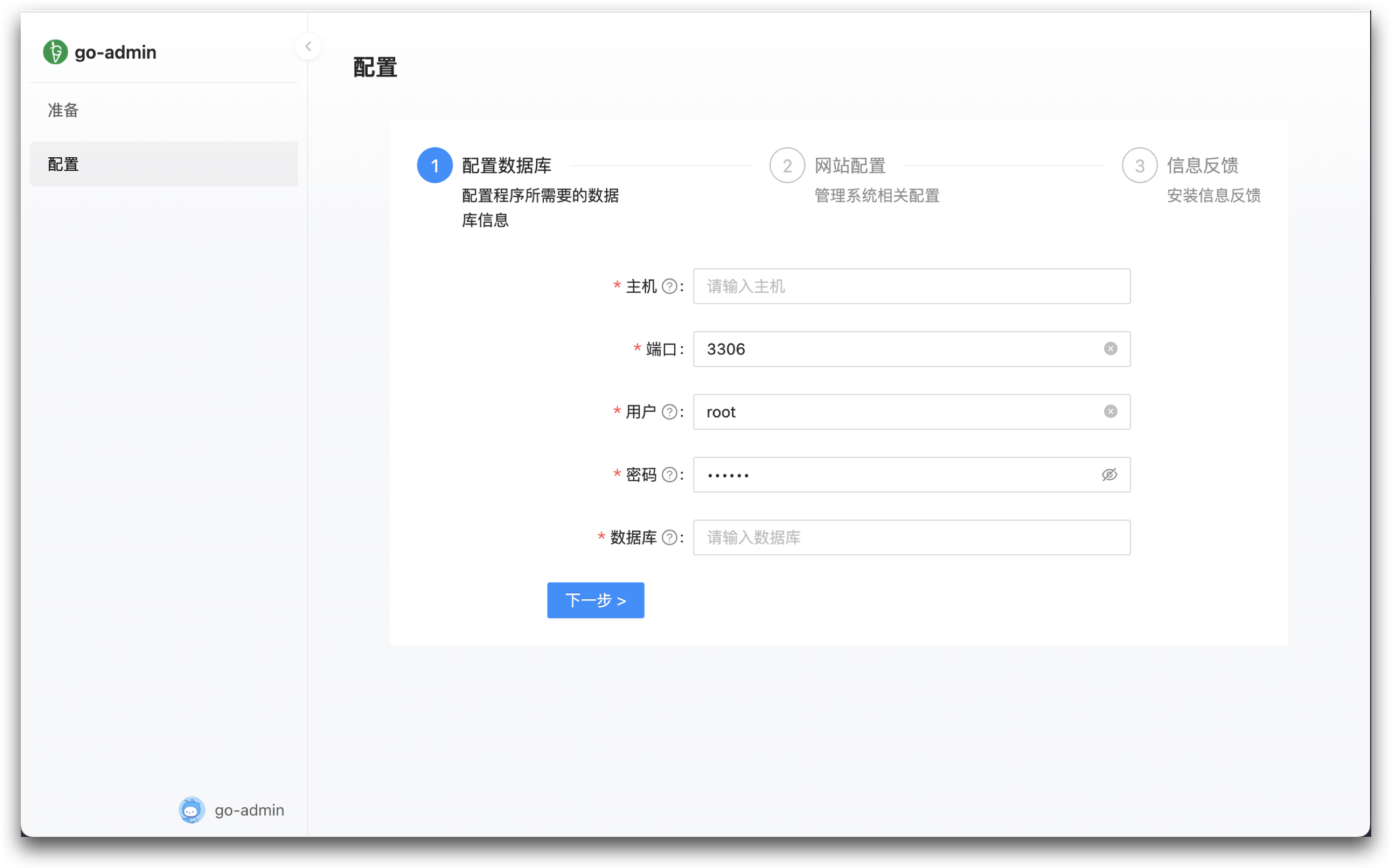Clear the 用户 field with the X icon
Screen dimensions: 1392x868
(1110, 412)
